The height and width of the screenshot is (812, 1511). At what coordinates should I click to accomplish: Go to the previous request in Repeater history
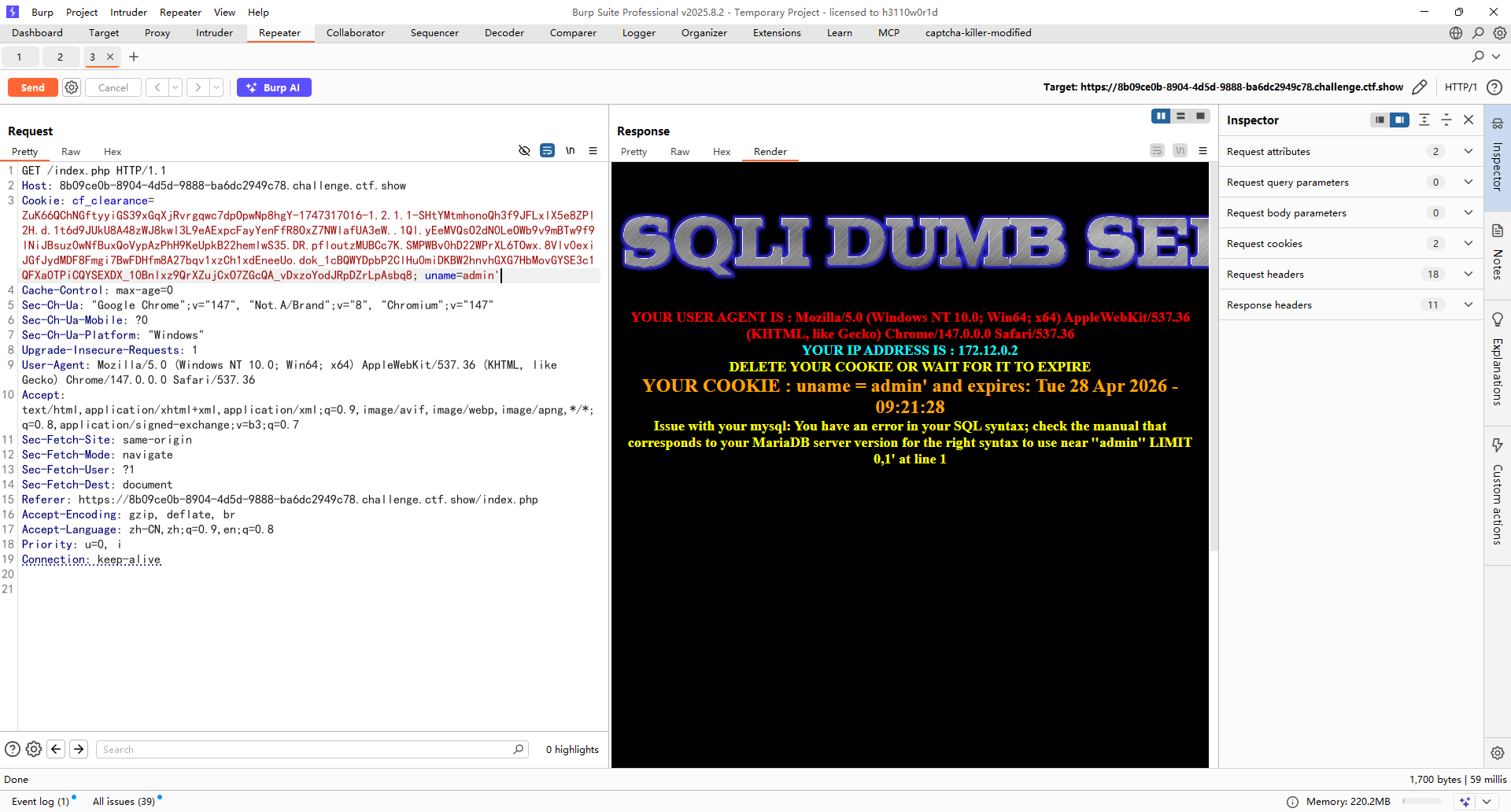157,87
